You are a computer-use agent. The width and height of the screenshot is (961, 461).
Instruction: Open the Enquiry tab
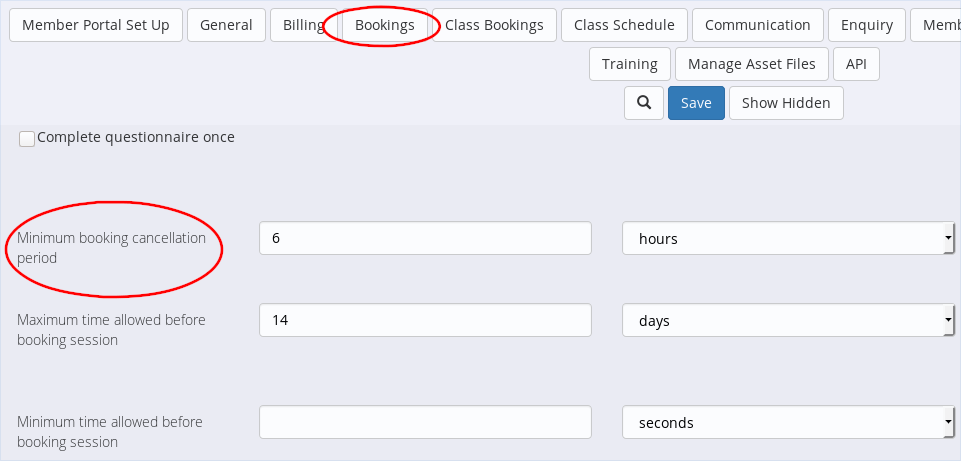pos(867,25)
